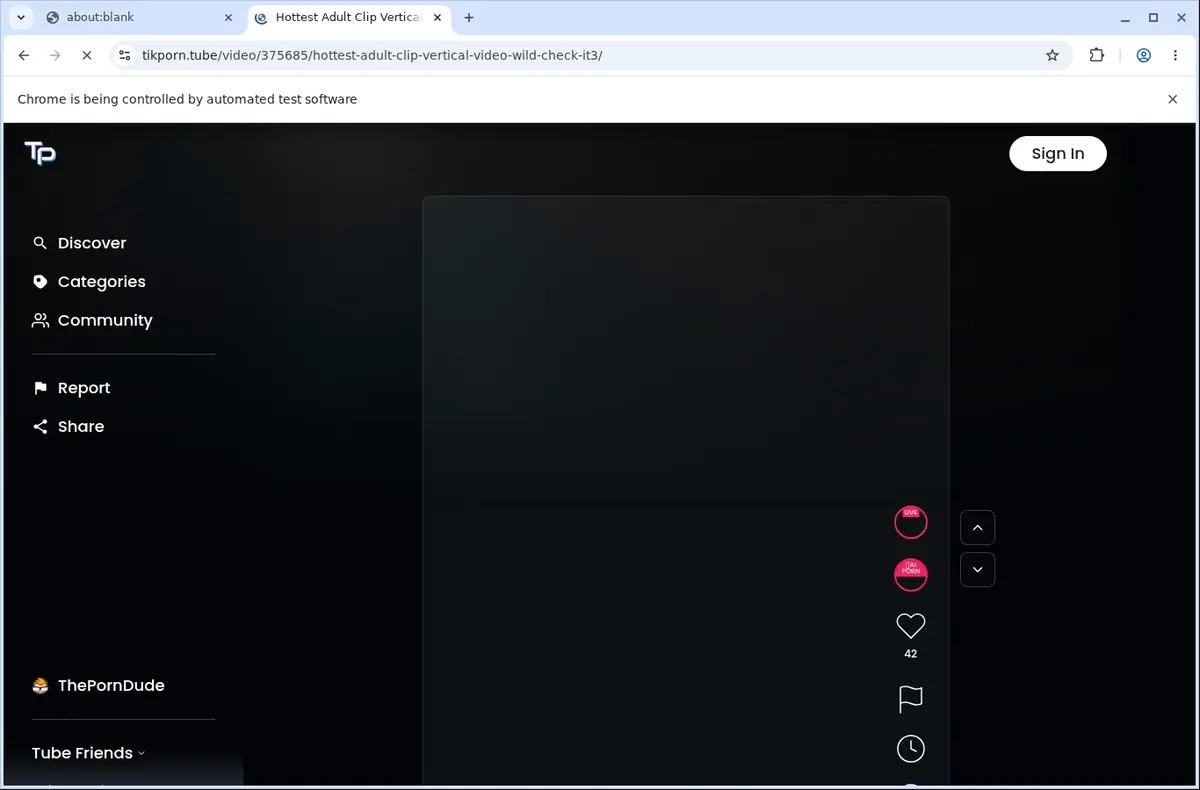Close the about:blank tab
This screenshot has width=1200, height=790.
(228, 17)
